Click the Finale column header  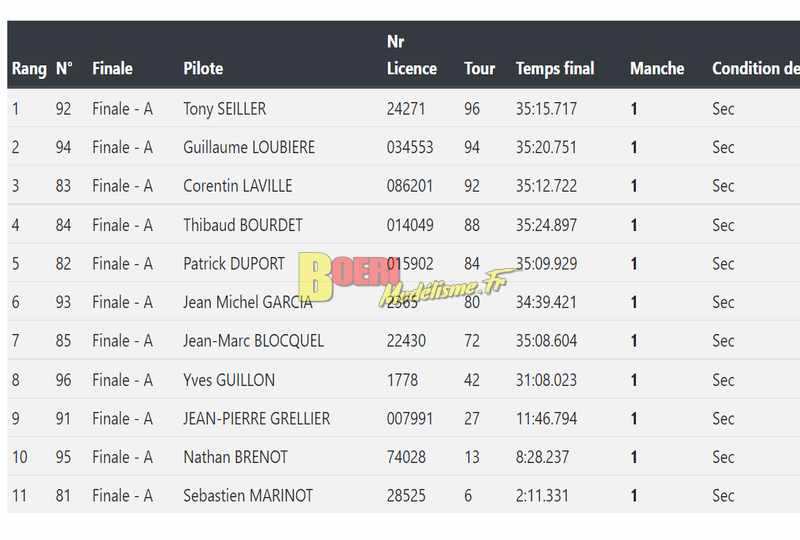click(112, 68)
